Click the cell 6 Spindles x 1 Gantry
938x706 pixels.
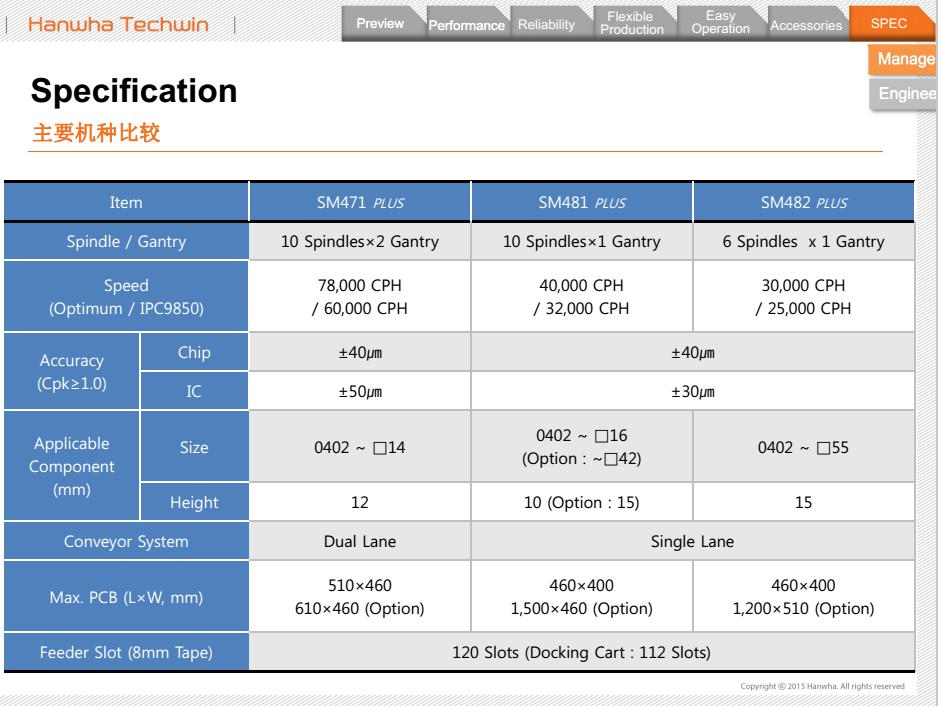tap(804, 241)
